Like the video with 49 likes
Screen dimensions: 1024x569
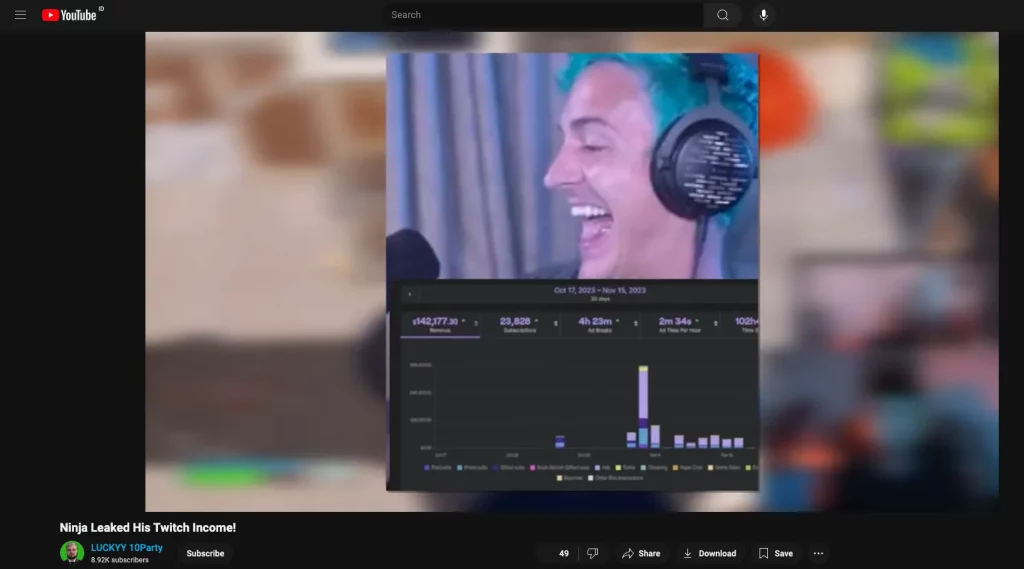click(557, 553)
